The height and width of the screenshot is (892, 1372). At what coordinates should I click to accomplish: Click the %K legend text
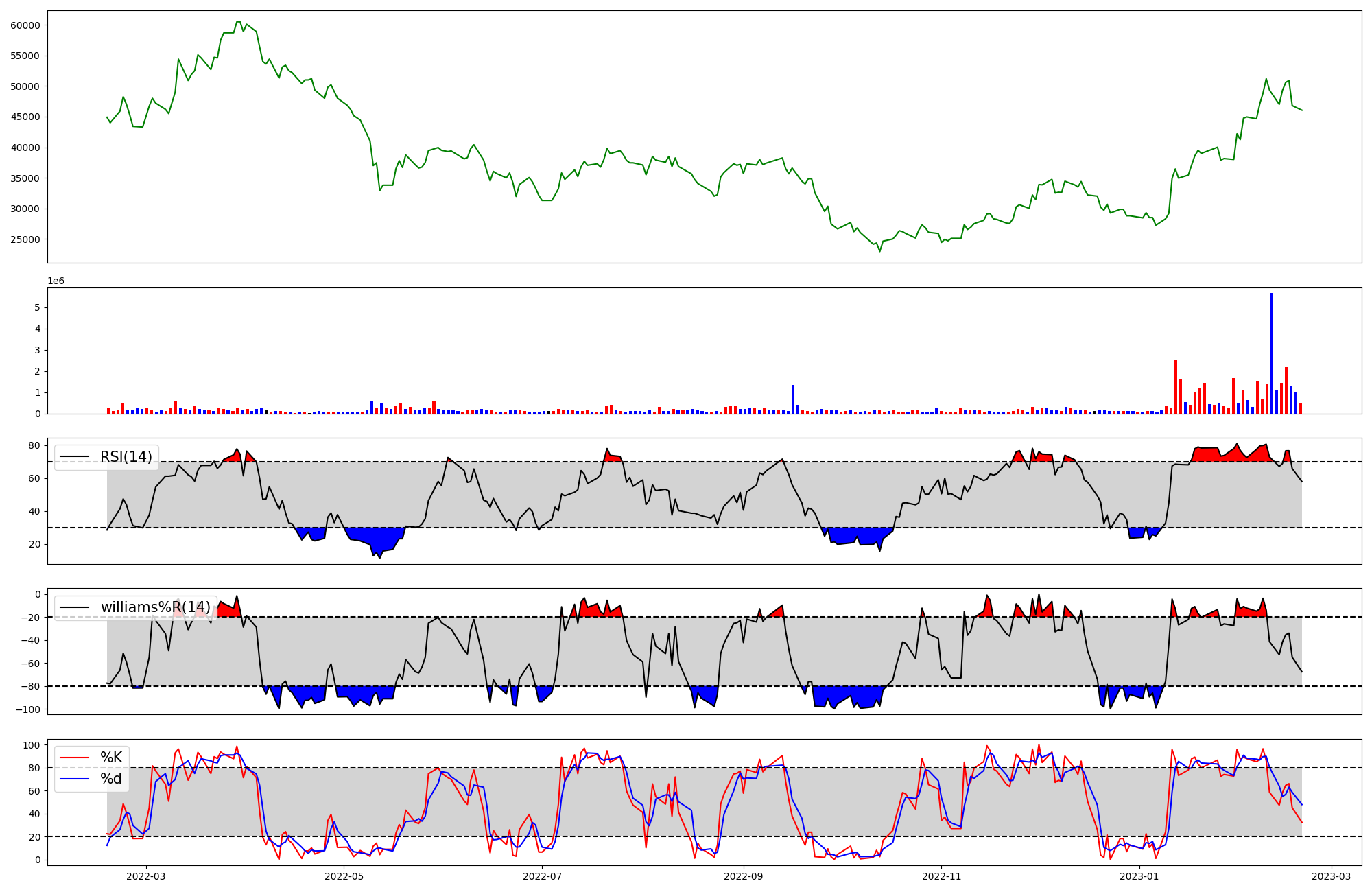point(111,758)
